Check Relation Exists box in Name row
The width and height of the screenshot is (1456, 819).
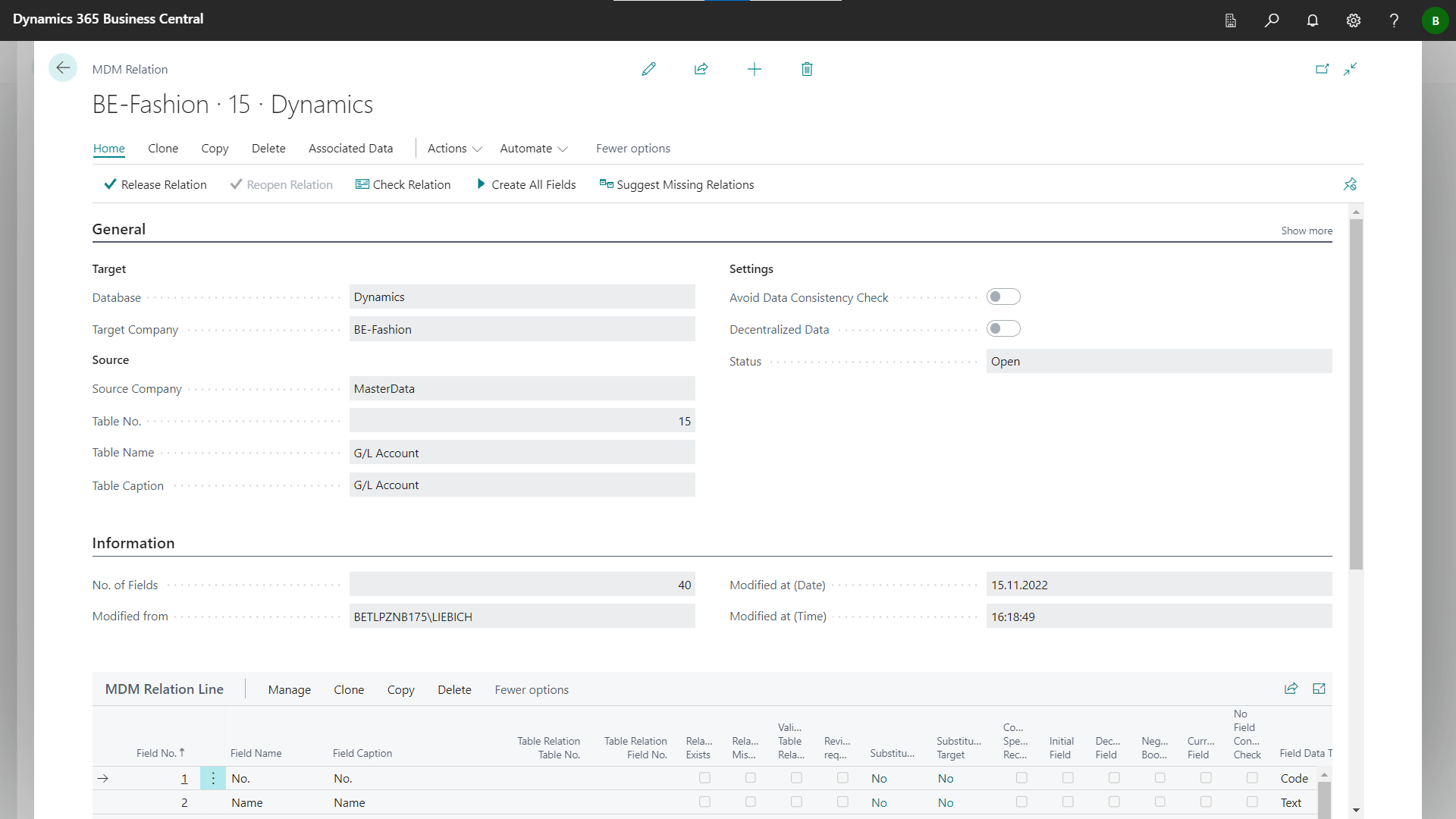click(x=704, y=802)
